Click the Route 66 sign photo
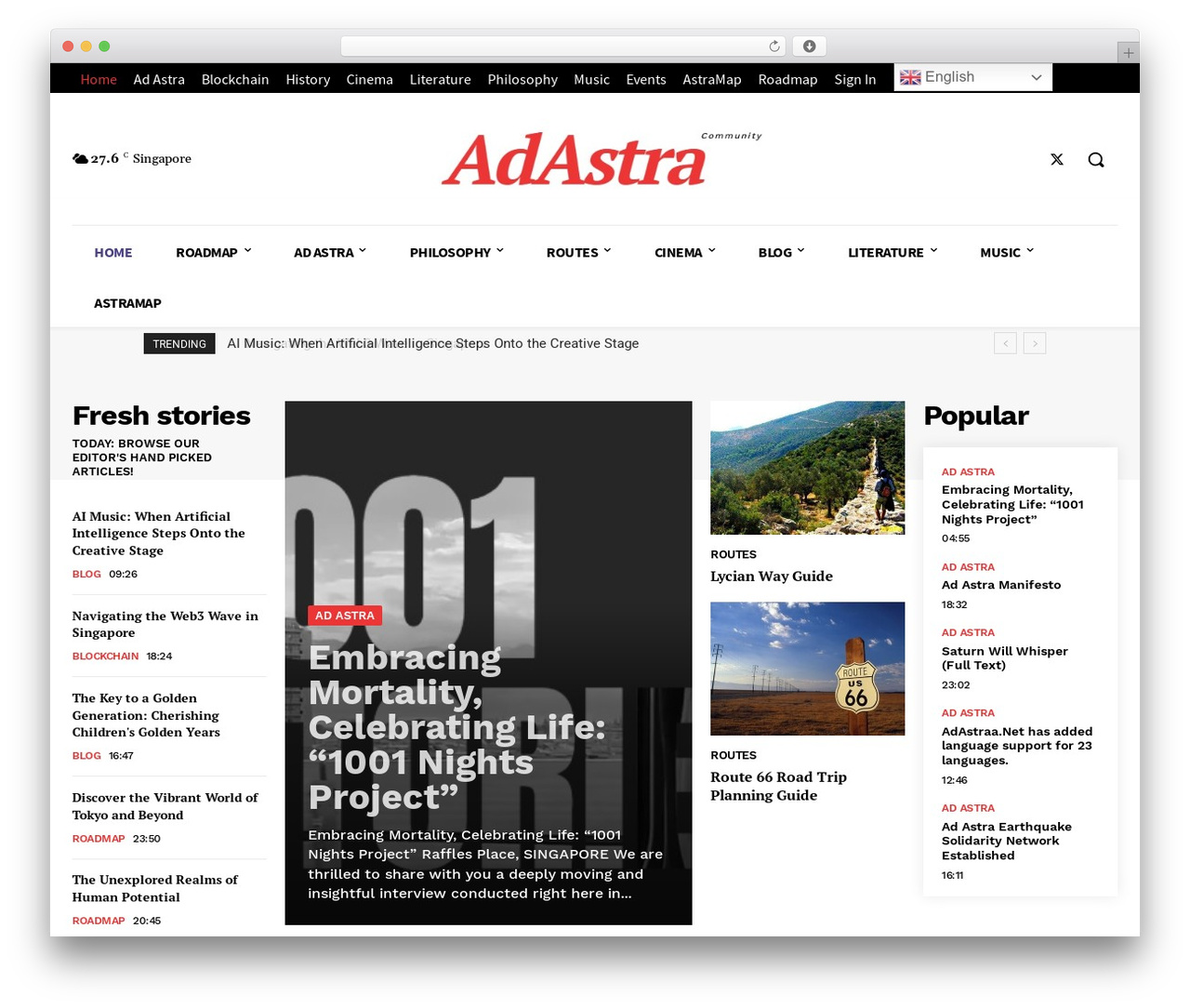 tap(807, 669)
